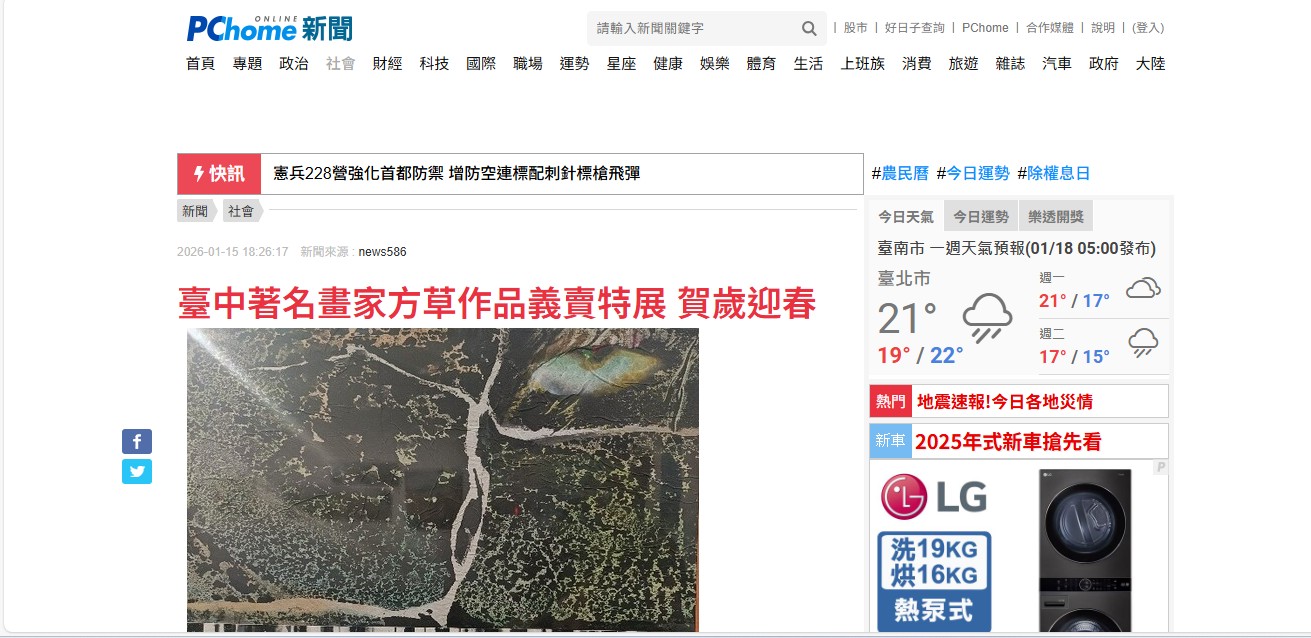The height and width of the screenshot is (638, 1311).
Task: Click the 地震速報 hot news link
Action: 1004,402
